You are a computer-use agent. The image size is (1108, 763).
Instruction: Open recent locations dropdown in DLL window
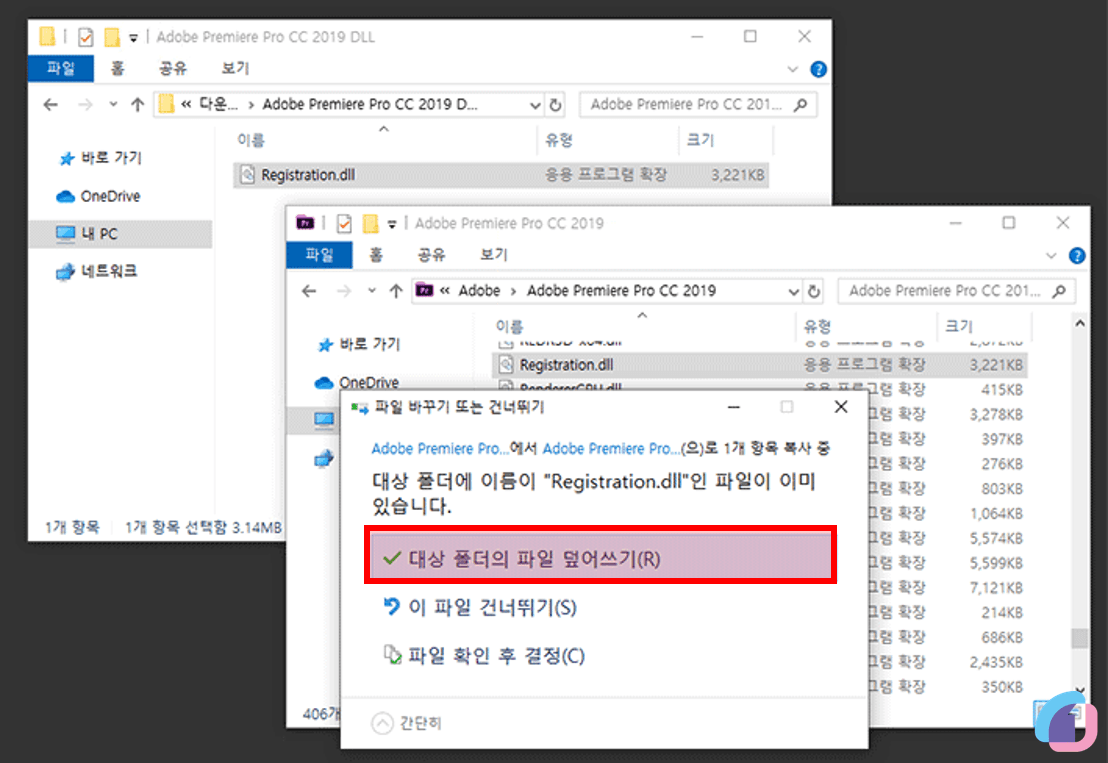tap(112, 105)
